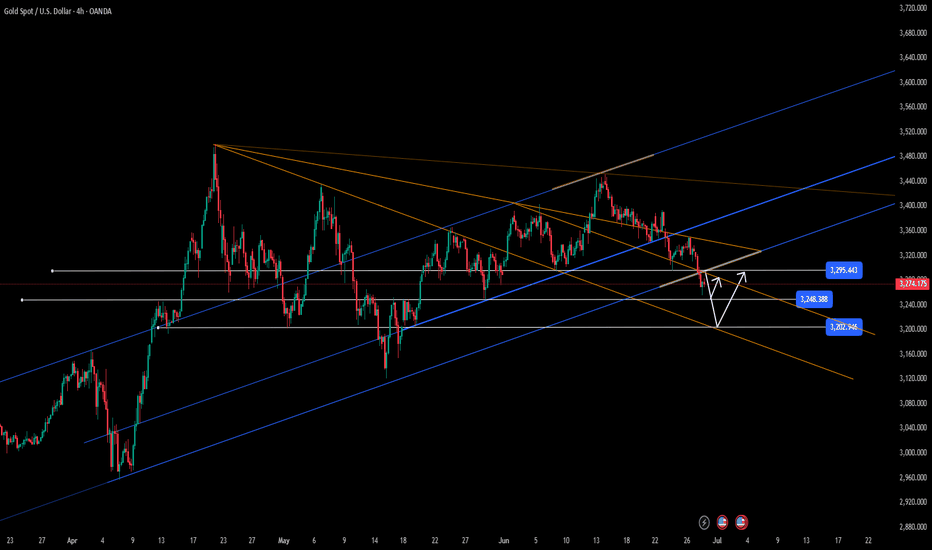The image size is (932, 550).
Task: Click the anchor dot of the 3,202.946 line
Action: pyautogui.click(x=158, y=327)
